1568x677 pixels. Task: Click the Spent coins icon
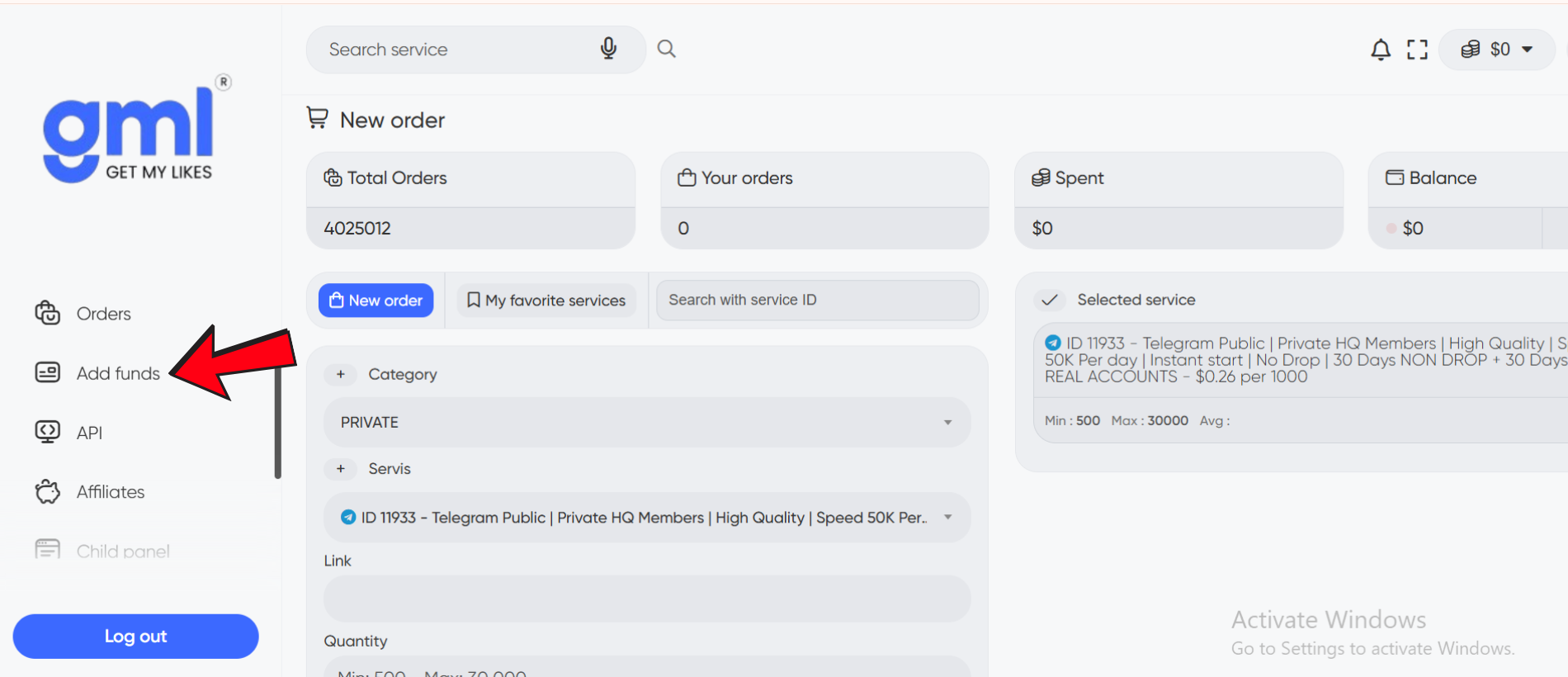pos(1041,178)
